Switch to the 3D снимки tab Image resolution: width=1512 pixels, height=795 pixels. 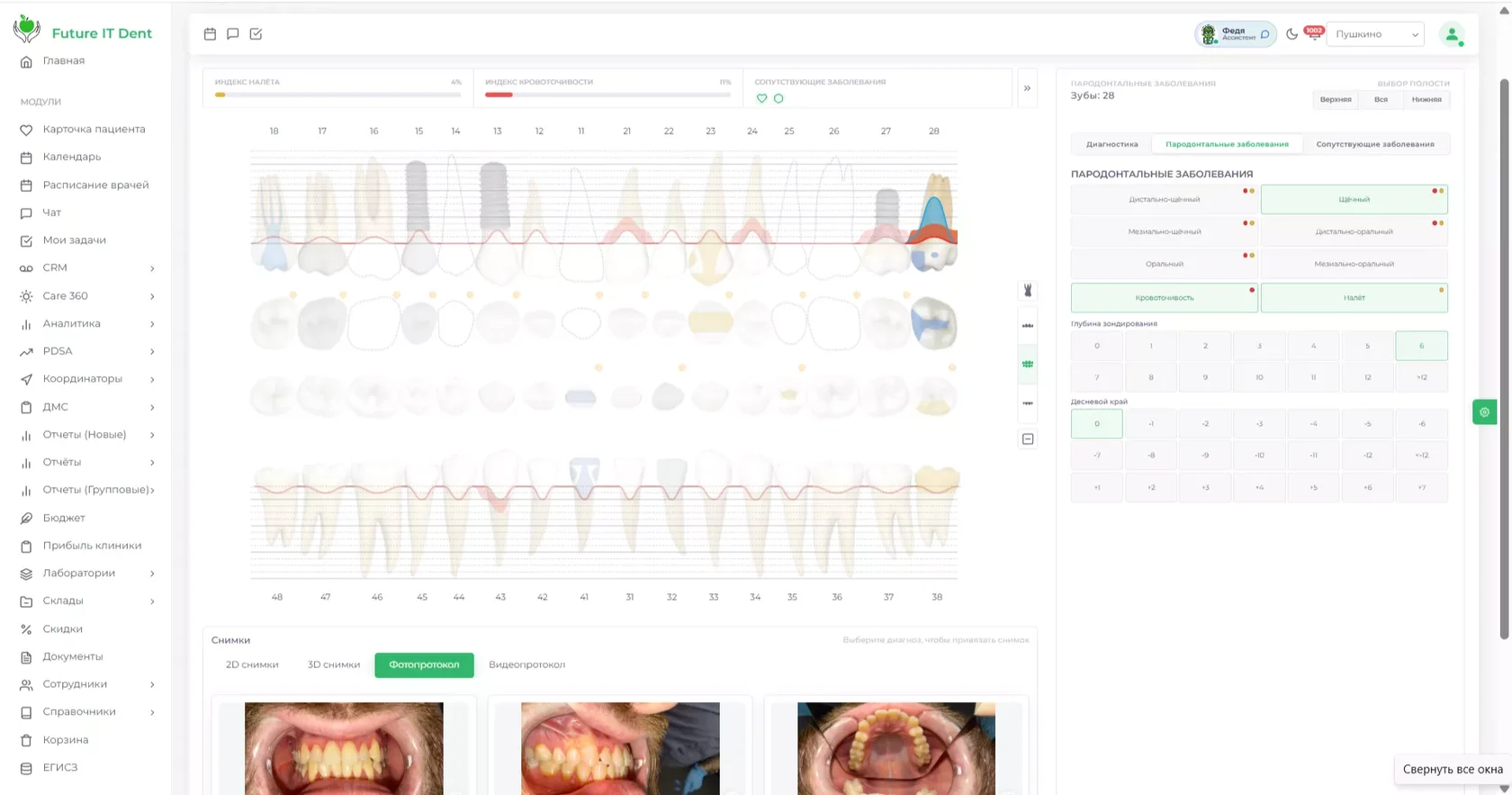point(334,664)
